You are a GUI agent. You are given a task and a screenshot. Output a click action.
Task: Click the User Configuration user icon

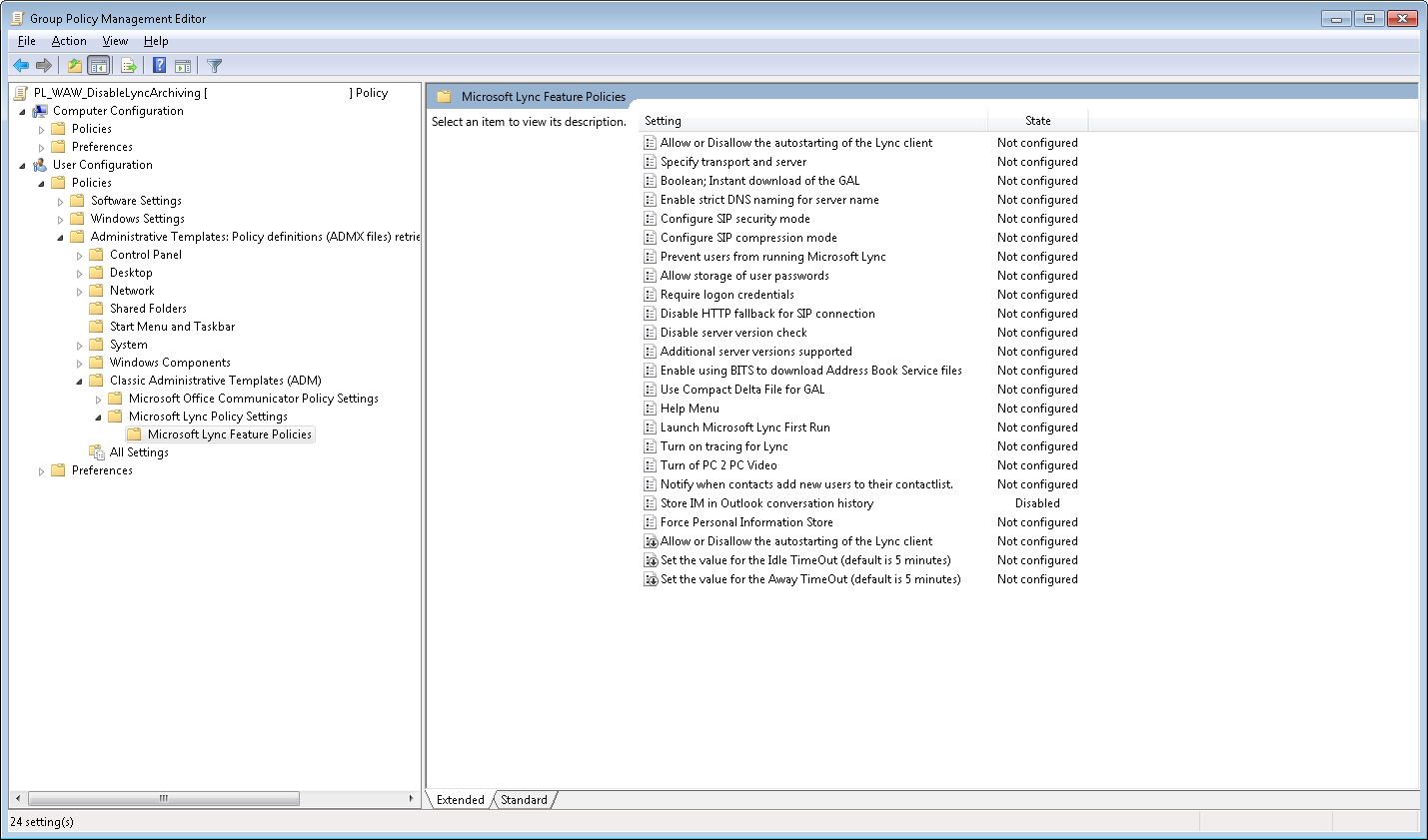point(40,165)
